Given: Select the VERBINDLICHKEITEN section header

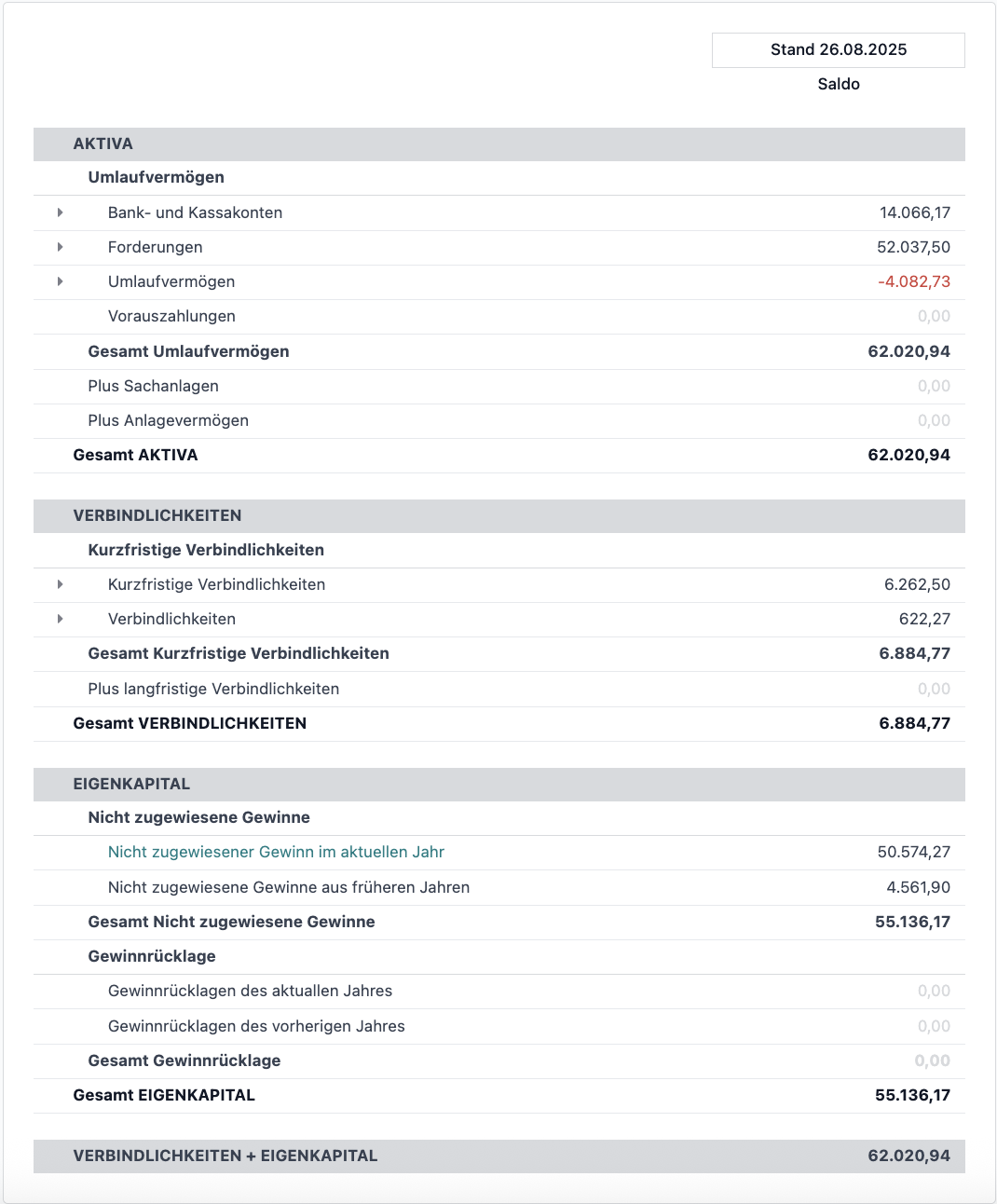Looking at the screenshot, I should click(157, 515).
